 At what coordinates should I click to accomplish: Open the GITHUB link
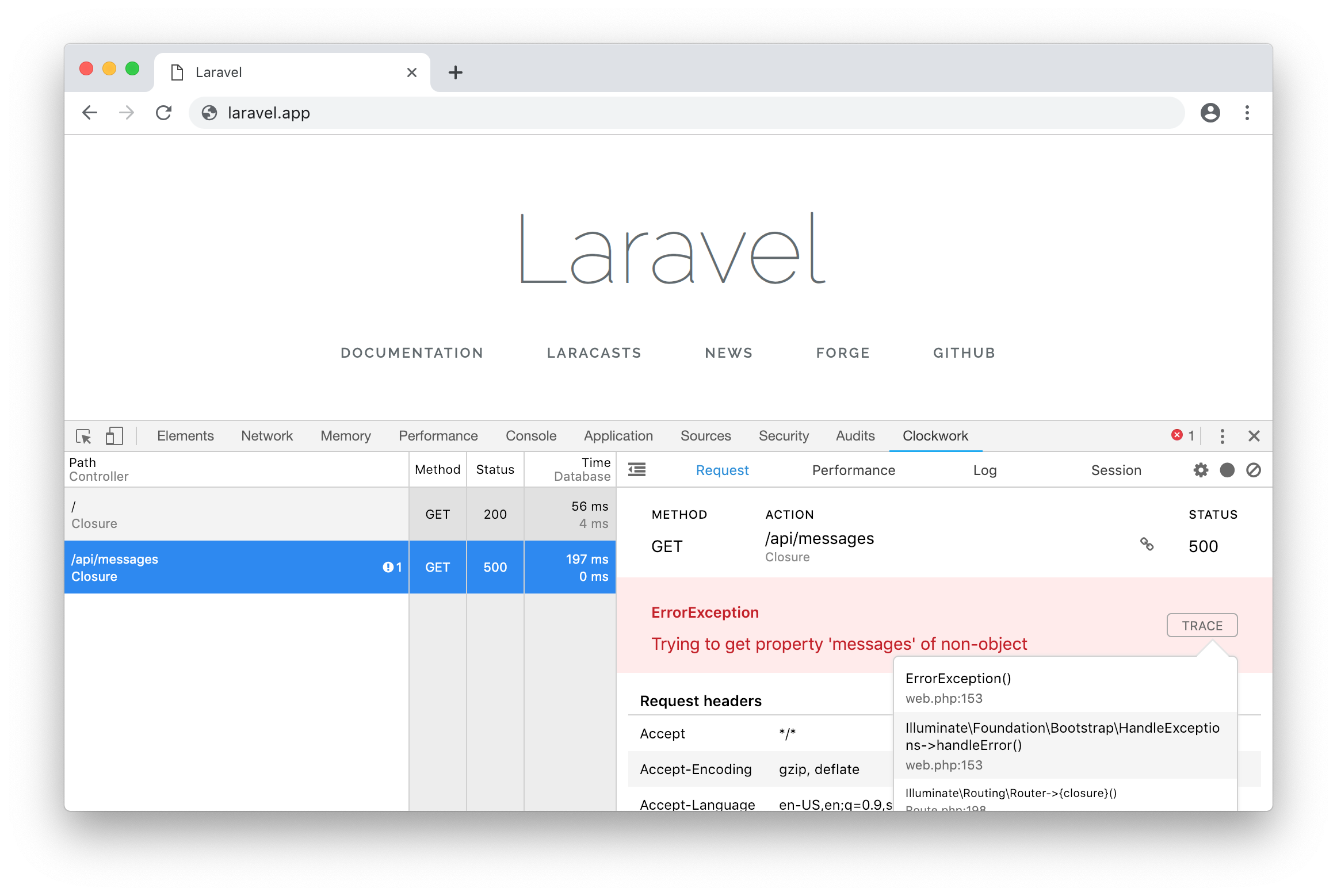tap(964, 353)
